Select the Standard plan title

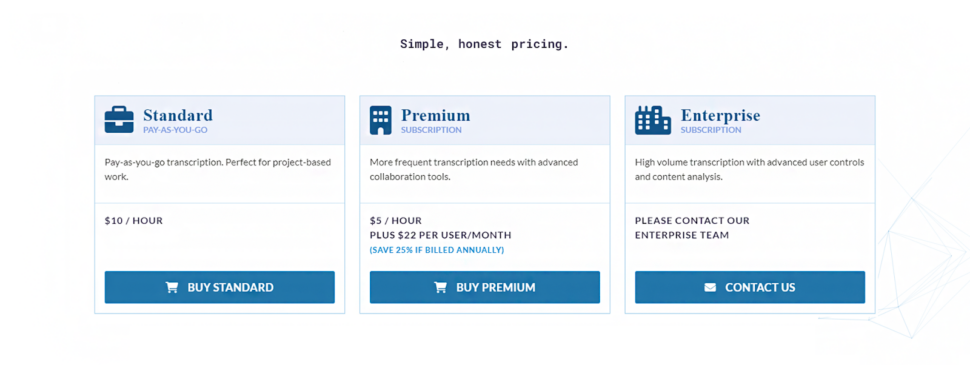178,115
